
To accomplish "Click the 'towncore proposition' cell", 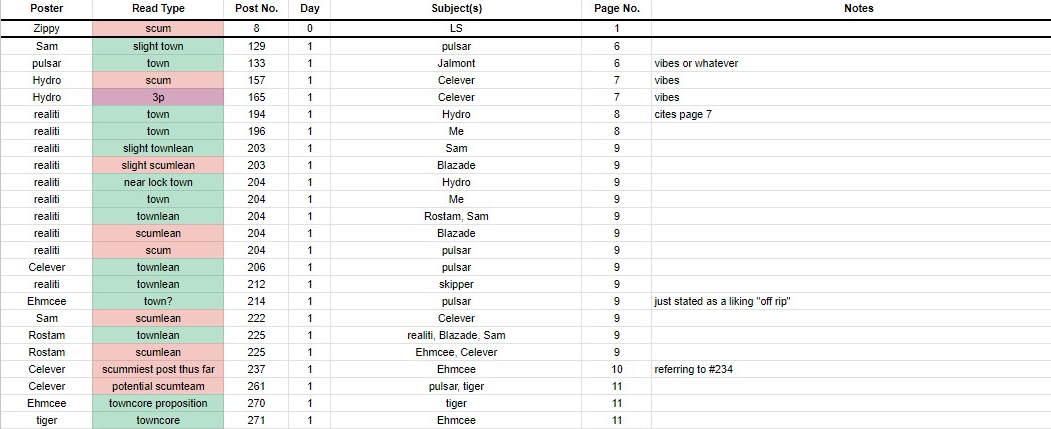I will click(158, 403).
